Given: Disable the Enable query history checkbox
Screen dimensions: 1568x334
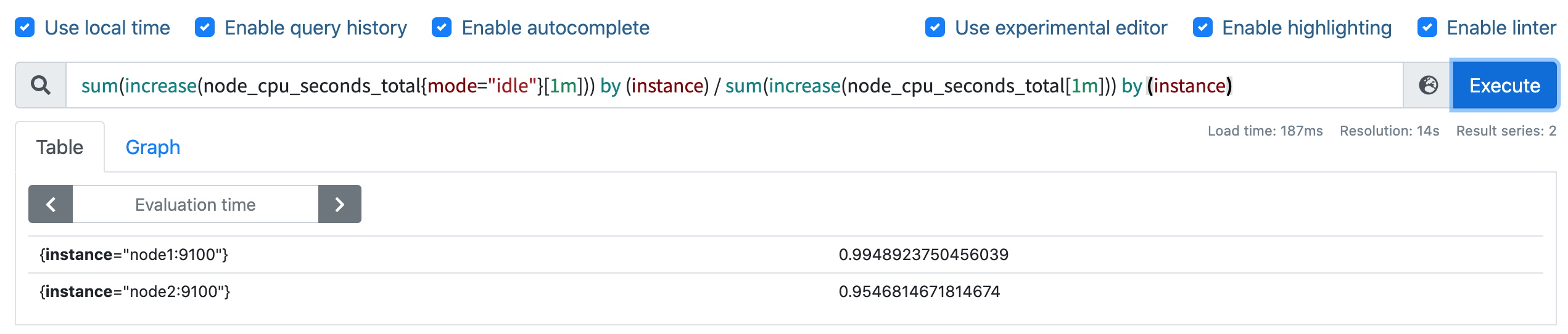Looking at the screenshot, I should click(x=205, y=28).
